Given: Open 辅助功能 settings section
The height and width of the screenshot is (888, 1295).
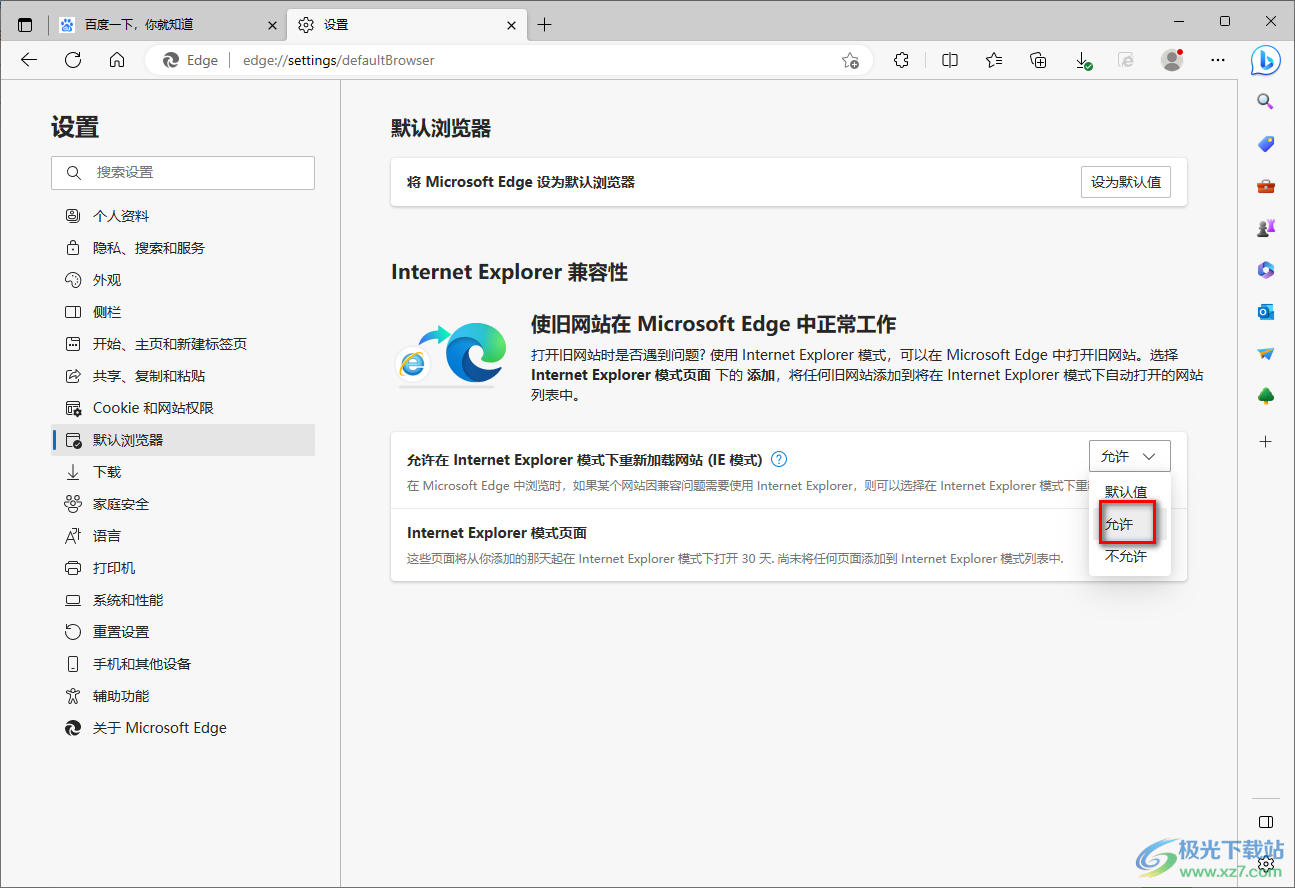Looking at the screenshot, I should point(183,696).
